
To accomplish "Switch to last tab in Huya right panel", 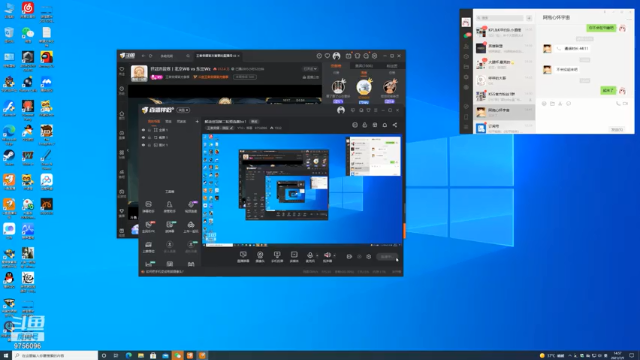I will tap(391, 66).
